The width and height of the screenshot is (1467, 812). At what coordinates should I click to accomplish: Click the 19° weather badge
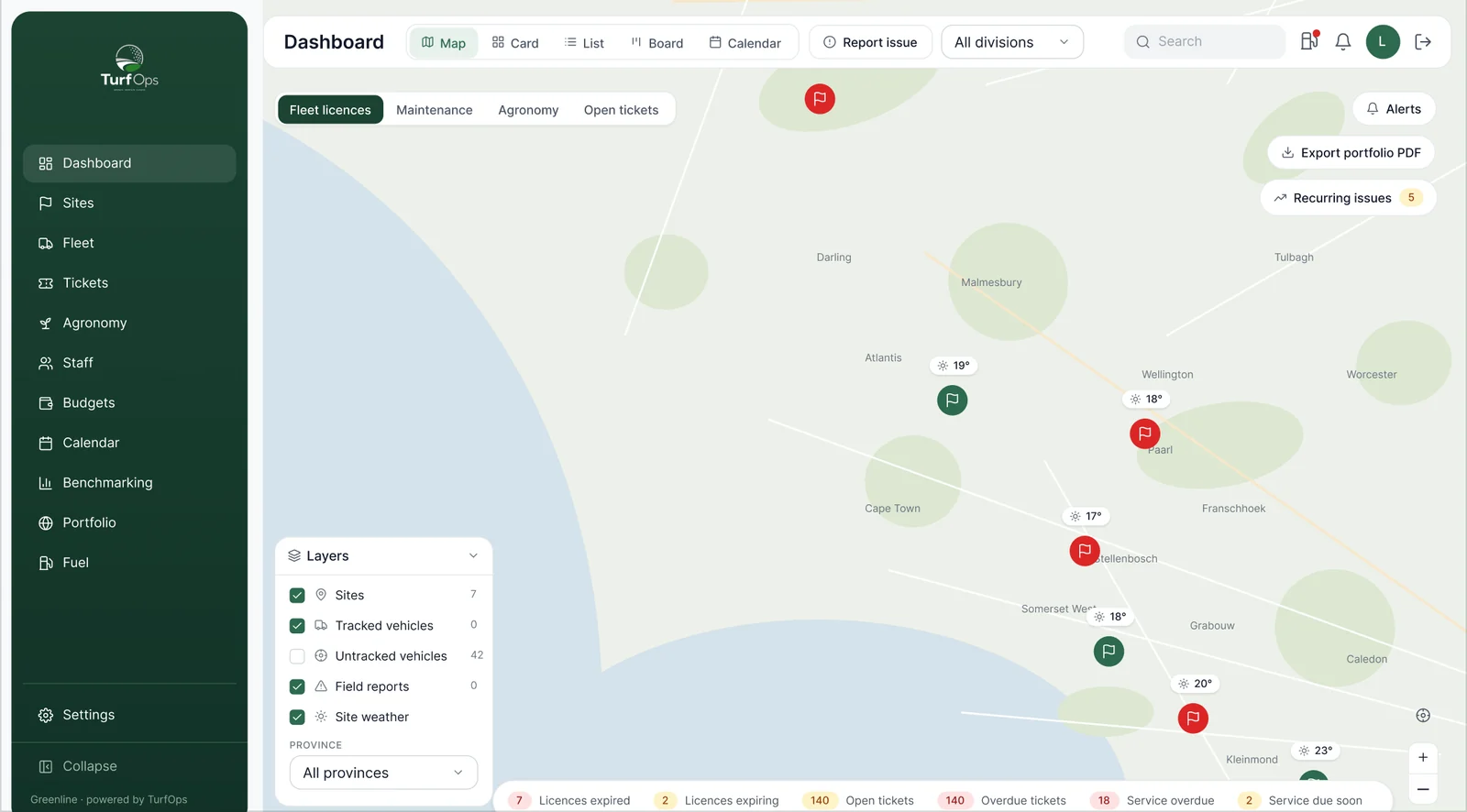954,365
